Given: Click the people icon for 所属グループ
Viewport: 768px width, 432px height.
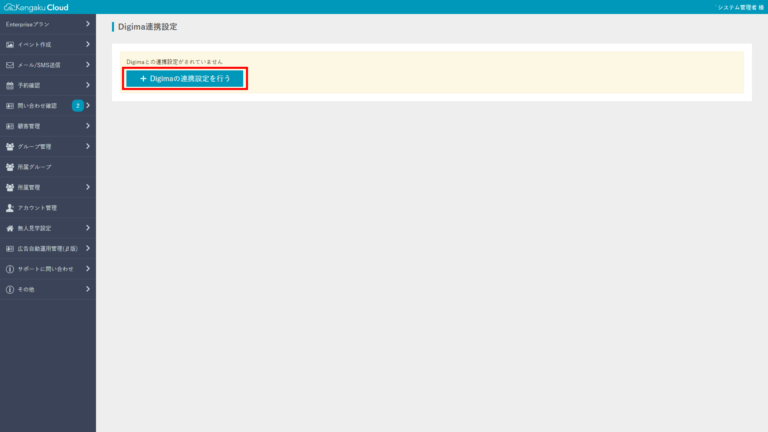Looking at the screenshot, I should [10, 167].
